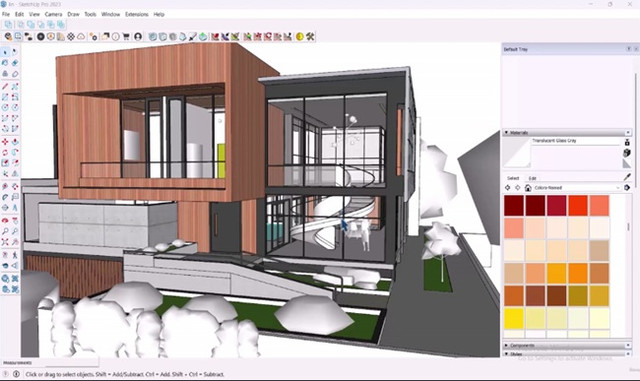Open the Window menu
The image size is (640, 381).
pos(111,14)
